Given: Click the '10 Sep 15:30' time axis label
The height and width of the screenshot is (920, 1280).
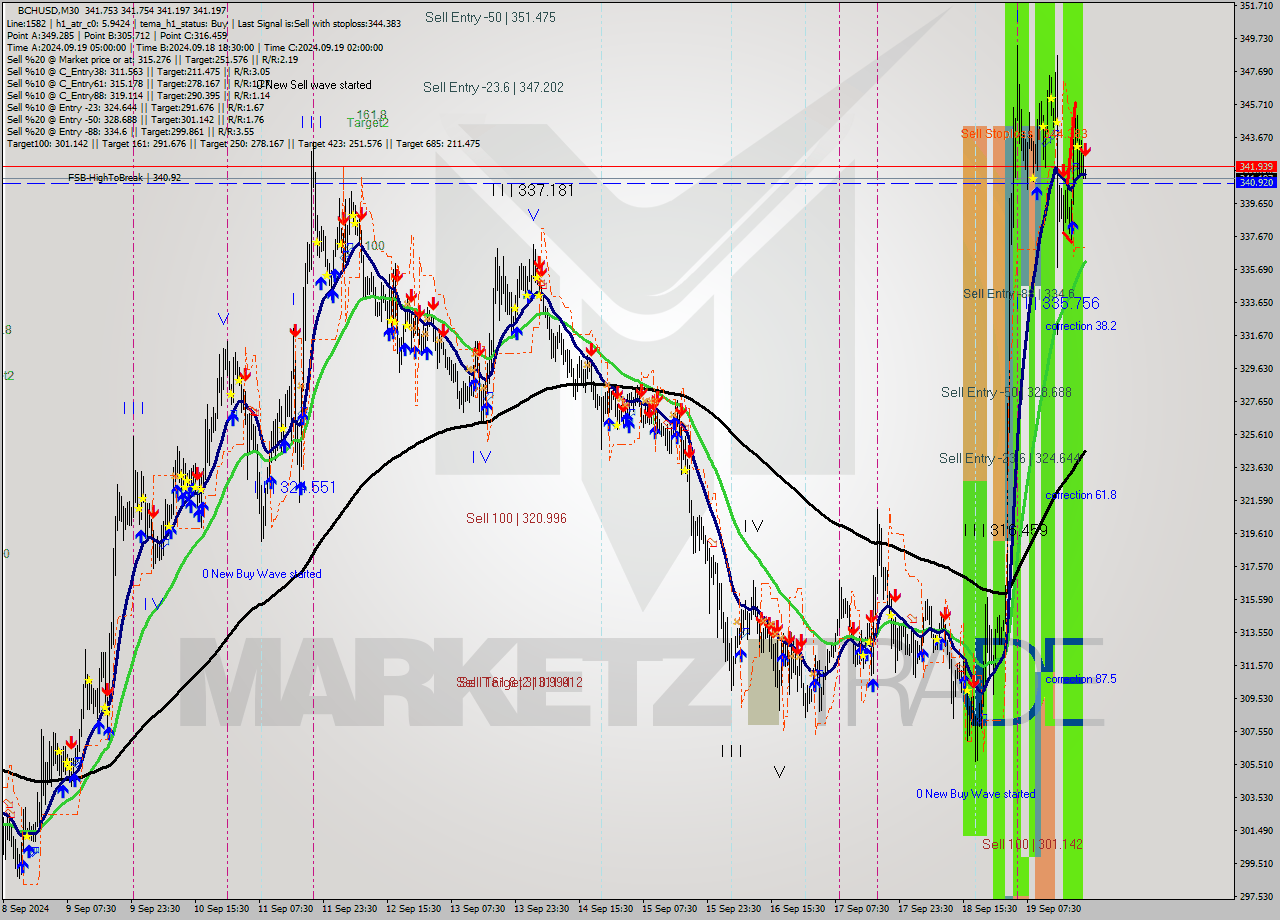Looking at the screenshot, I should [221, 909].
